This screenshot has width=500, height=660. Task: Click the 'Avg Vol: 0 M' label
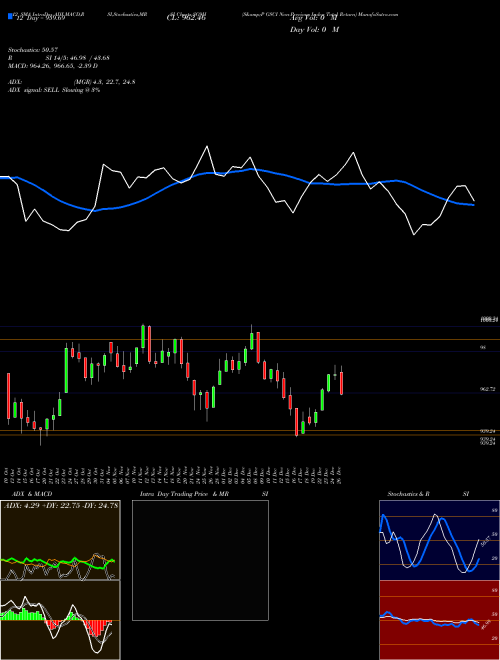313,19
